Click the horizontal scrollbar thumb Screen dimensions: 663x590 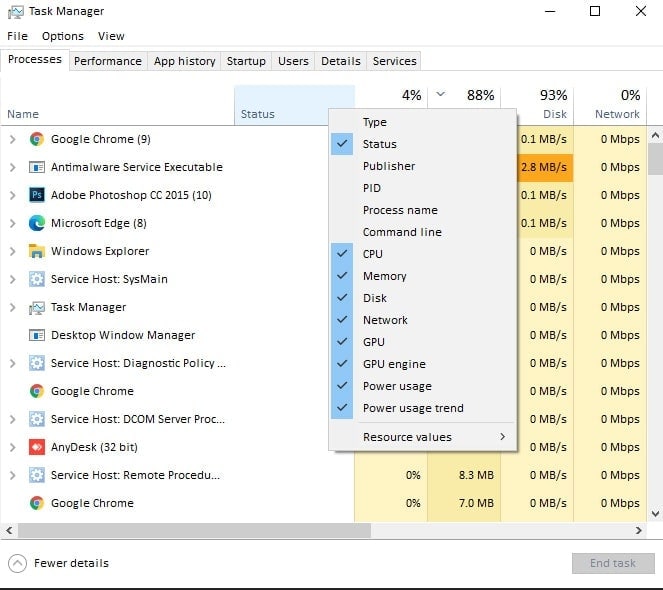tap(194, 530)
